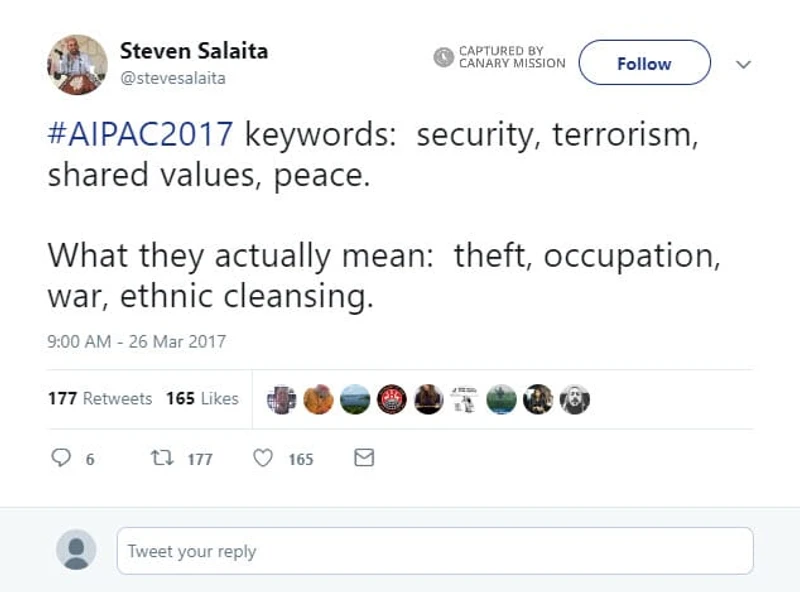Click the Direct Message envelope icon
800x592 pixels.
coord(363,458)
